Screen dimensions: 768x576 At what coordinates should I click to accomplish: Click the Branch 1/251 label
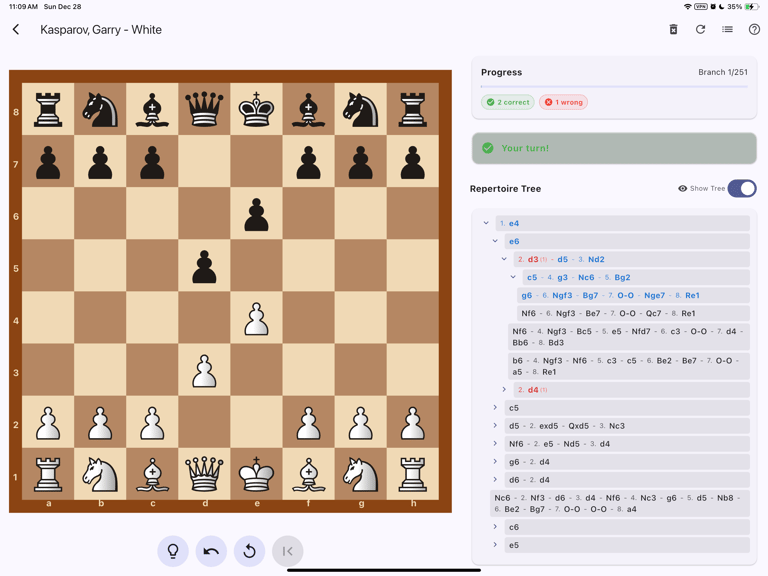click(x=723, y=72)
